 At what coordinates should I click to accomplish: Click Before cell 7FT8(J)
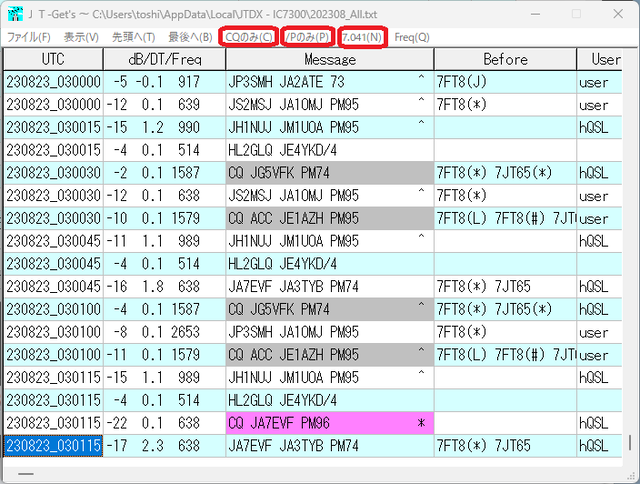click(x=505, y=82)
